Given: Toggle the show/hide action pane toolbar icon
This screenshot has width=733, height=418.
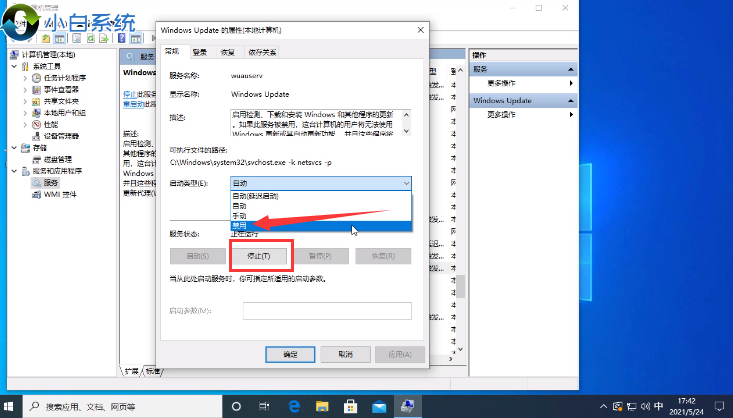Looking at the screenshot, I should (x=136, y=38).
